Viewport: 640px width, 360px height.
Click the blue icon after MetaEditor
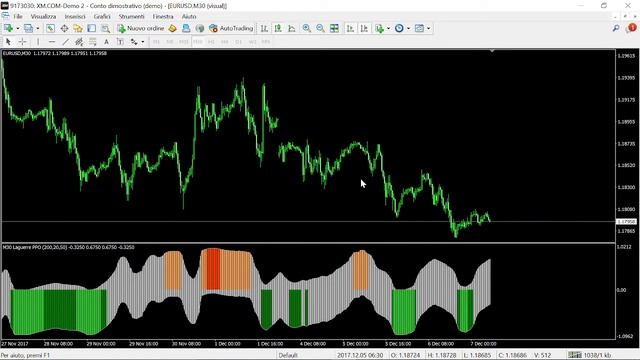186,28
